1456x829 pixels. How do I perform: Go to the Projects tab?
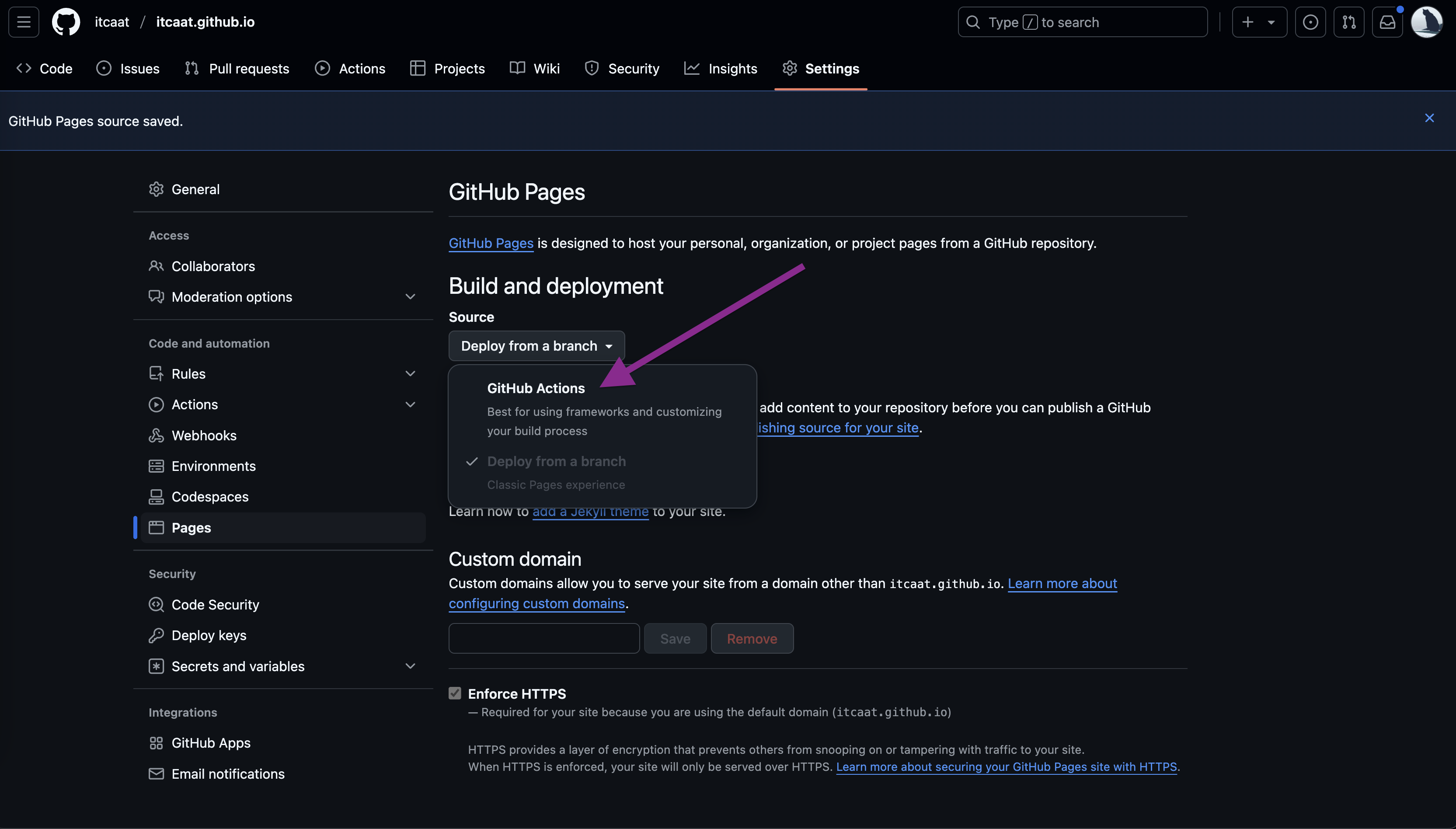447,68
